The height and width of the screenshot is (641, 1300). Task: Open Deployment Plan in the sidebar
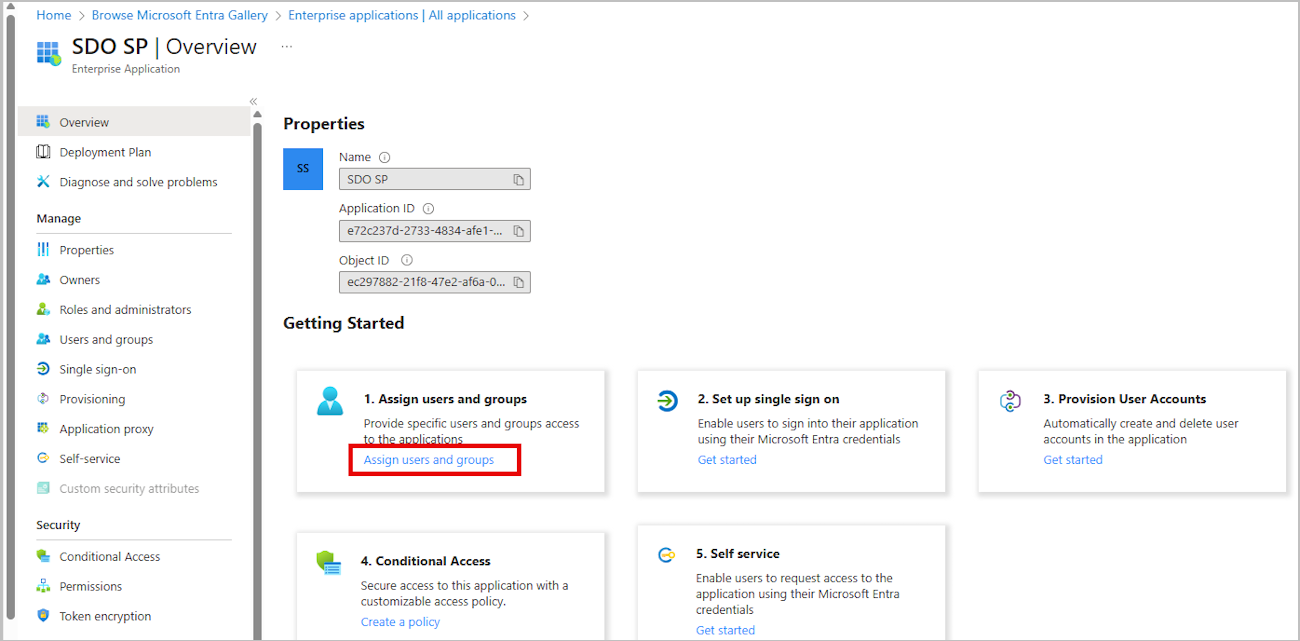click(105, 152)
